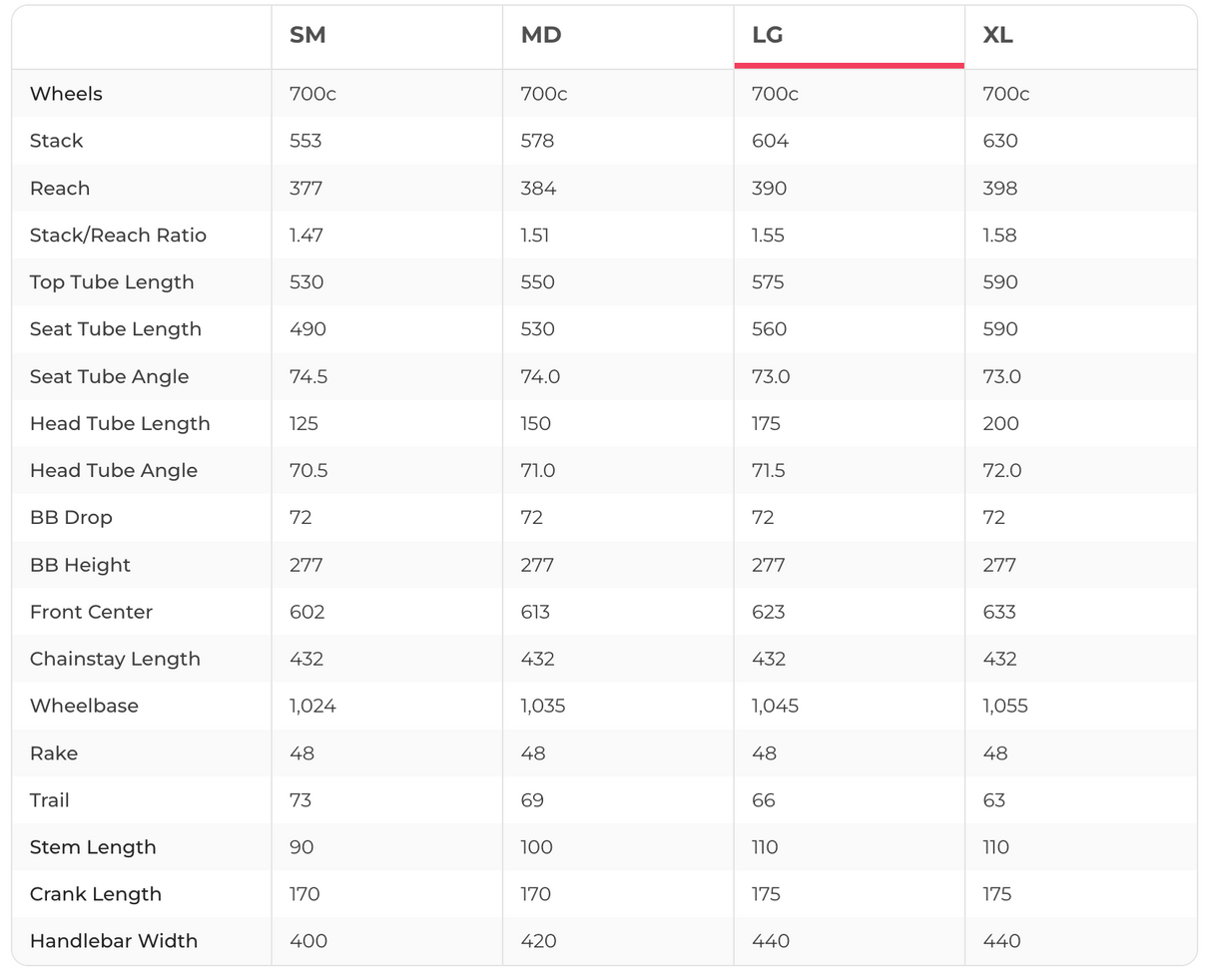Screen dimensions: 1212x980
Task: Select the SM size column header
Action: [x=307, y=35]
